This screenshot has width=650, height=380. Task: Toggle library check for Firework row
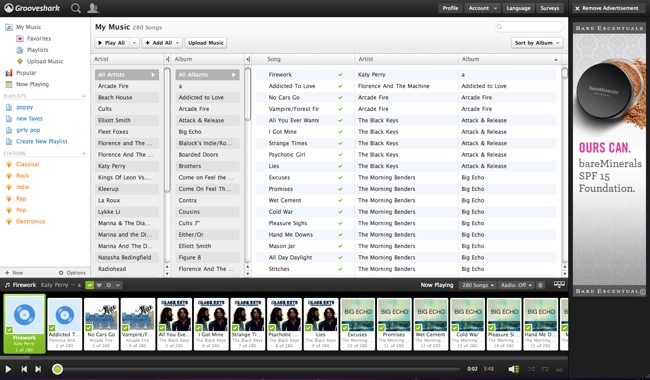340,75
